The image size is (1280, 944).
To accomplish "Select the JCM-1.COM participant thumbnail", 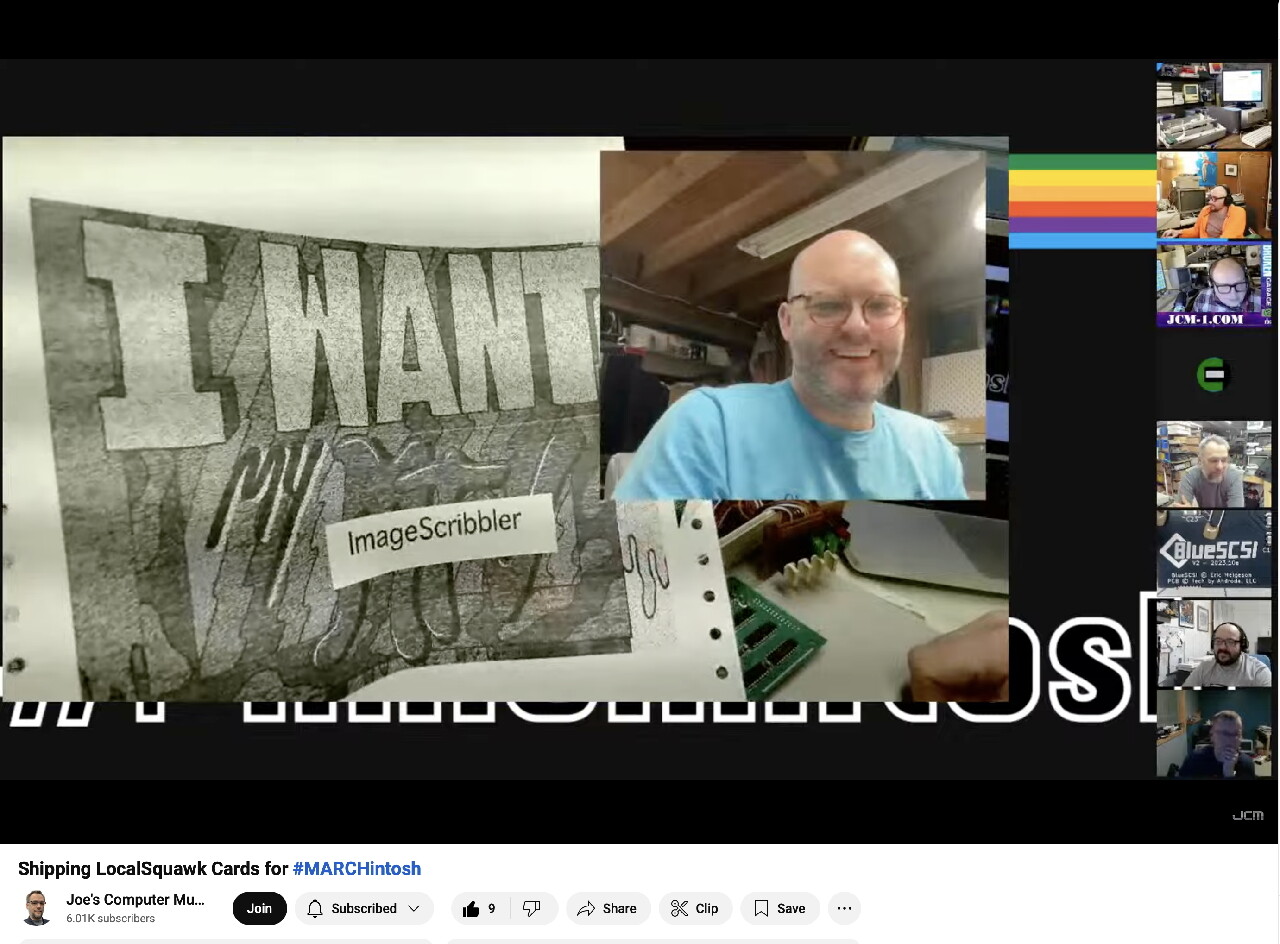I will [x=1213, y=285].
